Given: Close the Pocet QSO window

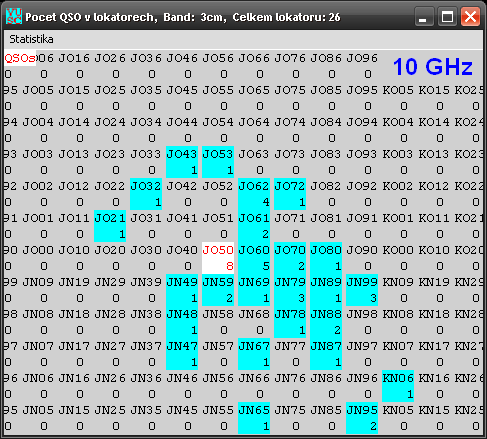Looking at the screenshot, I should click(x=470, y=16).
